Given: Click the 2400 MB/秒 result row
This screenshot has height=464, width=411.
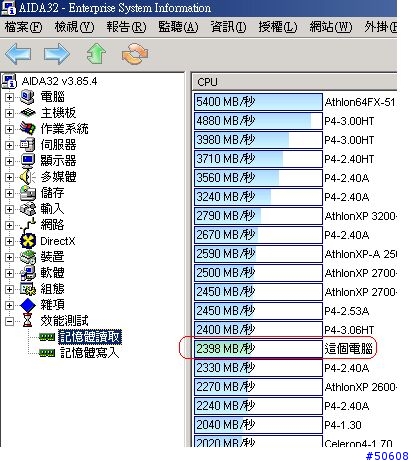Looking at the screenshot, I should (295, 330).
